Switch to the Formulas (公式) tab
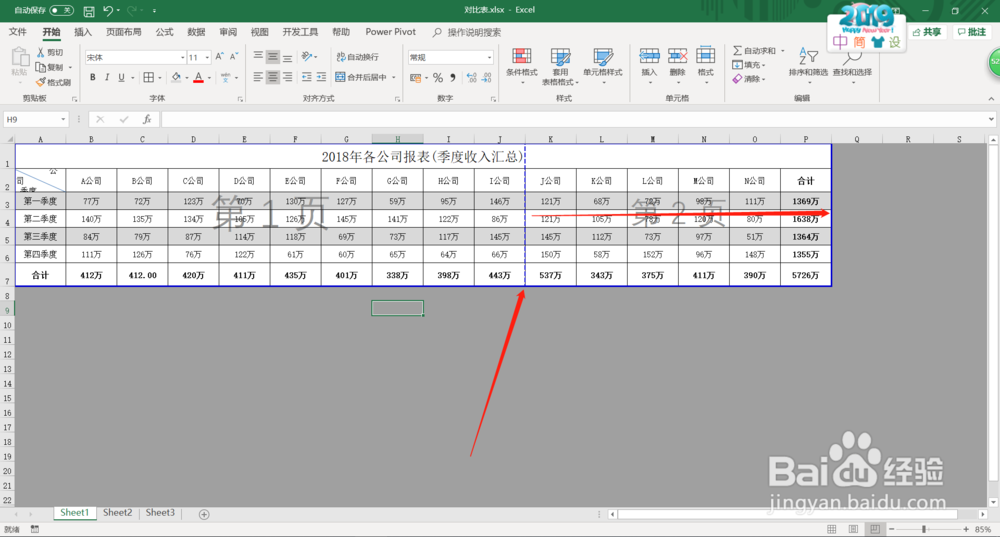This screenshot has height=537, width=1000. click(x=165, y=32)
